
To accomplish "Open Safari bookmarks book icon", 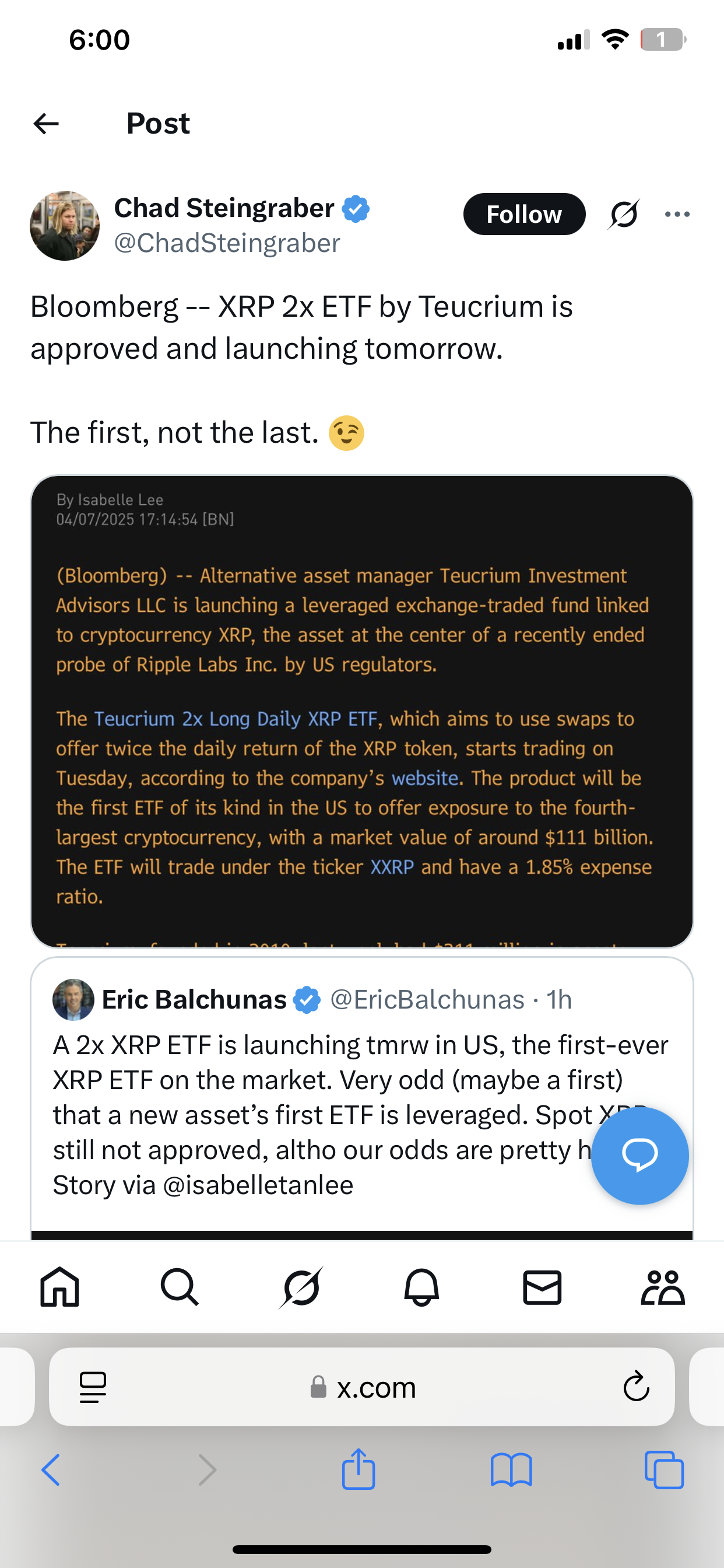I will [511, 1471].
